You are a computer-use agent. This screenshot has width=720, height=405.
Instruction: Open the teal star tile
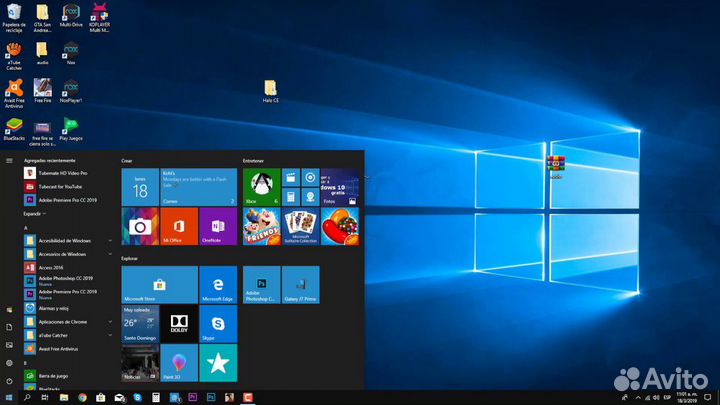218,363
